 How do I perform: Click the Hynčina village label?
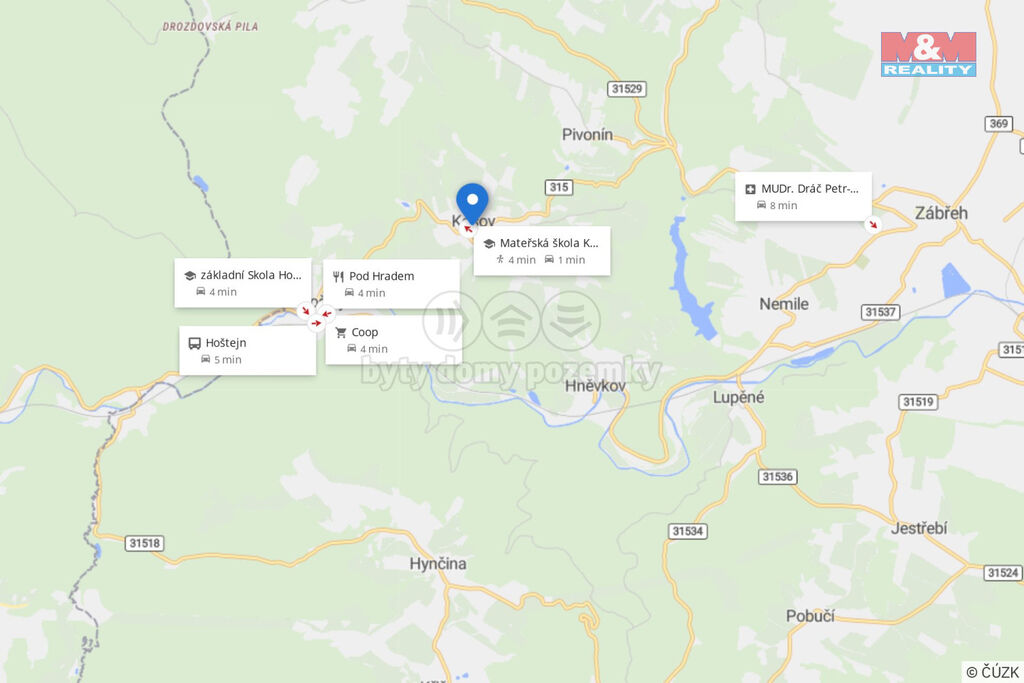point(438,564)
